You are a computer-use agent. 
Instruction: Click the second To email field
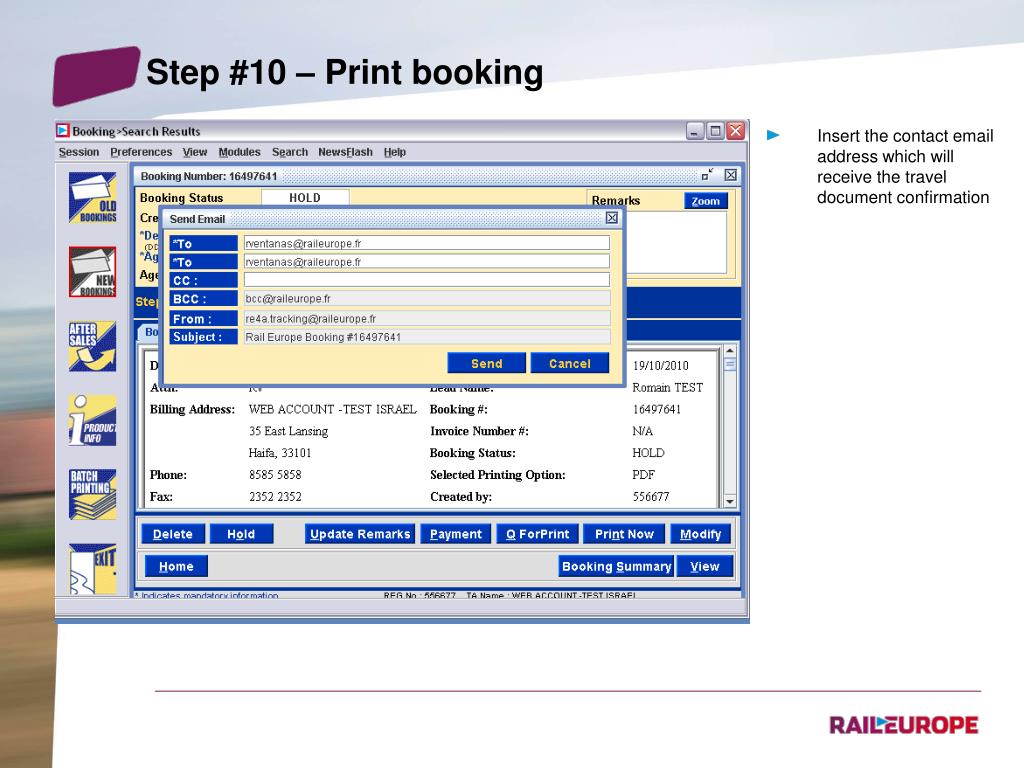coord(427,262)
